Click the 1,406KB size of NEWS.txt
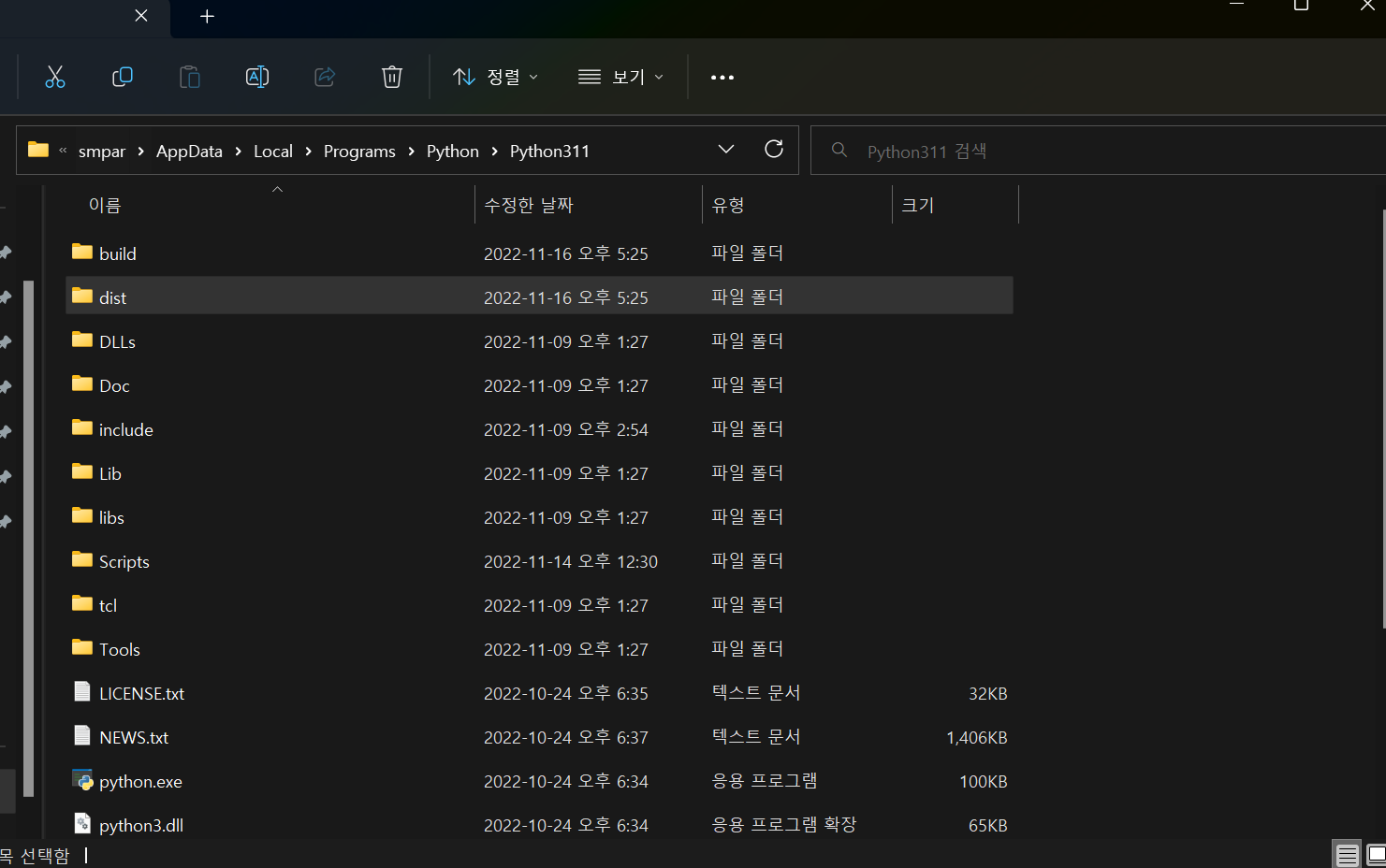Image resolution: width=1386 pixels, height=868 pixels. (x=976, y=738)
